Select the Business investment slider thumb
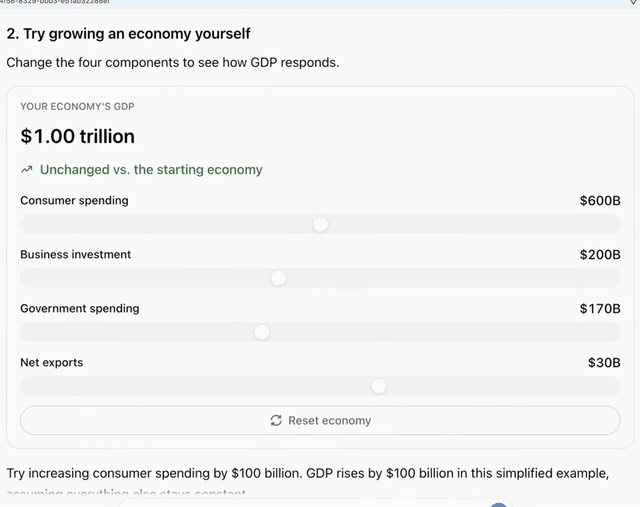 pos(279,278)
